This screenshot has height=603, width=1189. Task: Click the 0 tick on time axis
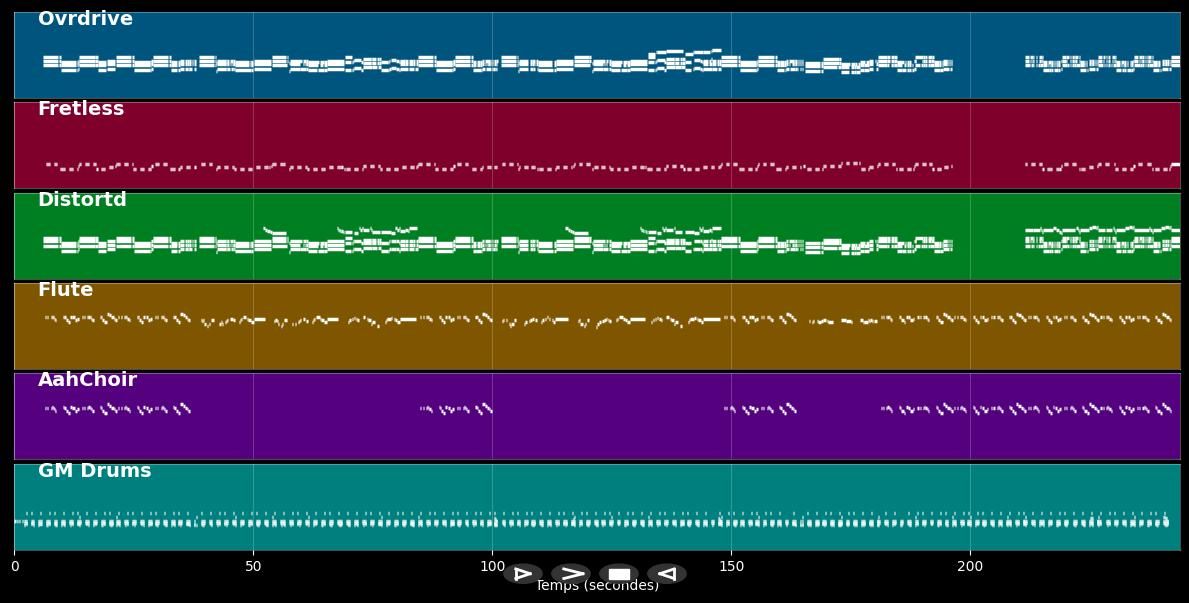[14, 567]
